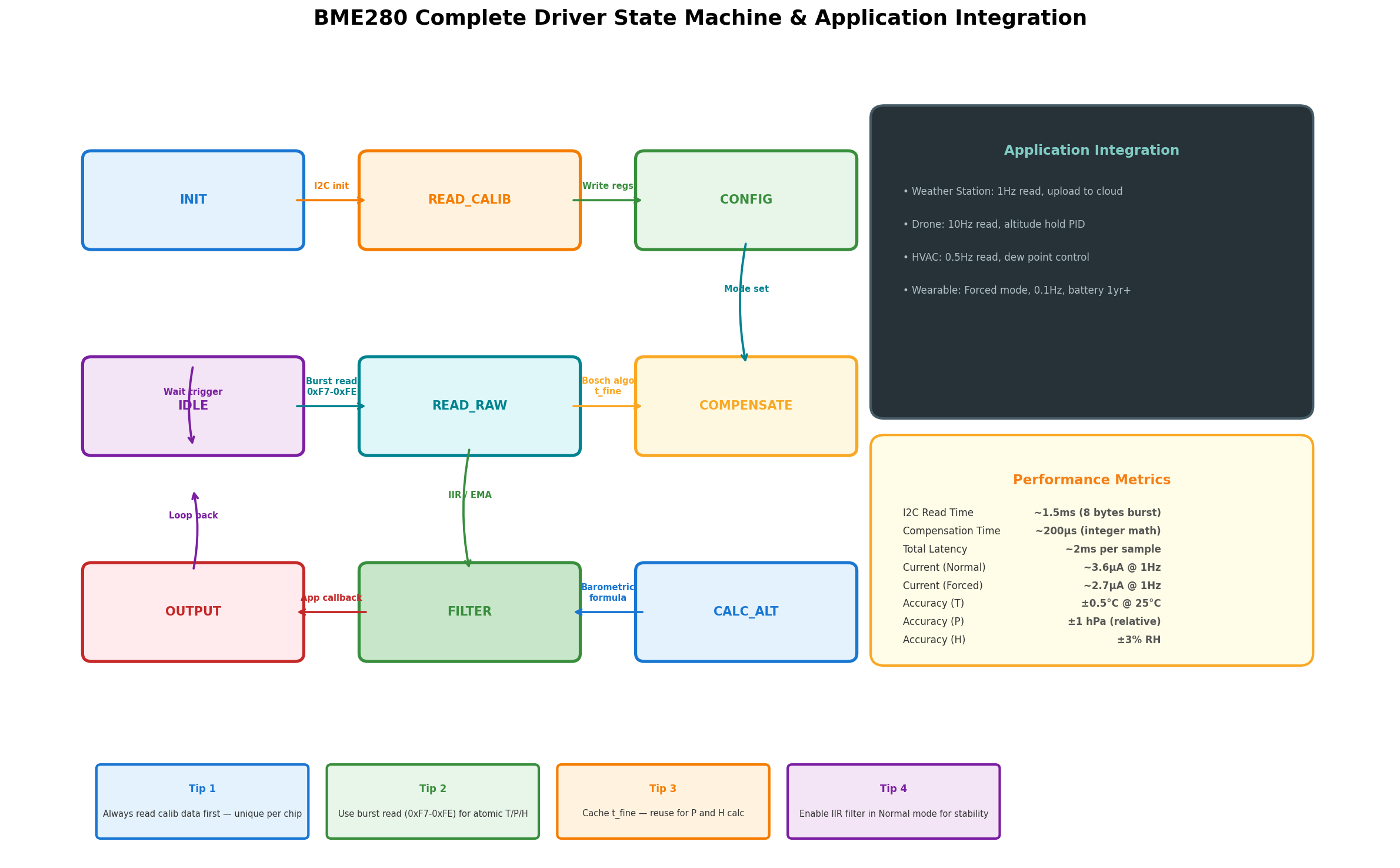Click the 'Loop back' transition label
This screenshot has height=868, width=1400.
[x=193, y=516]
